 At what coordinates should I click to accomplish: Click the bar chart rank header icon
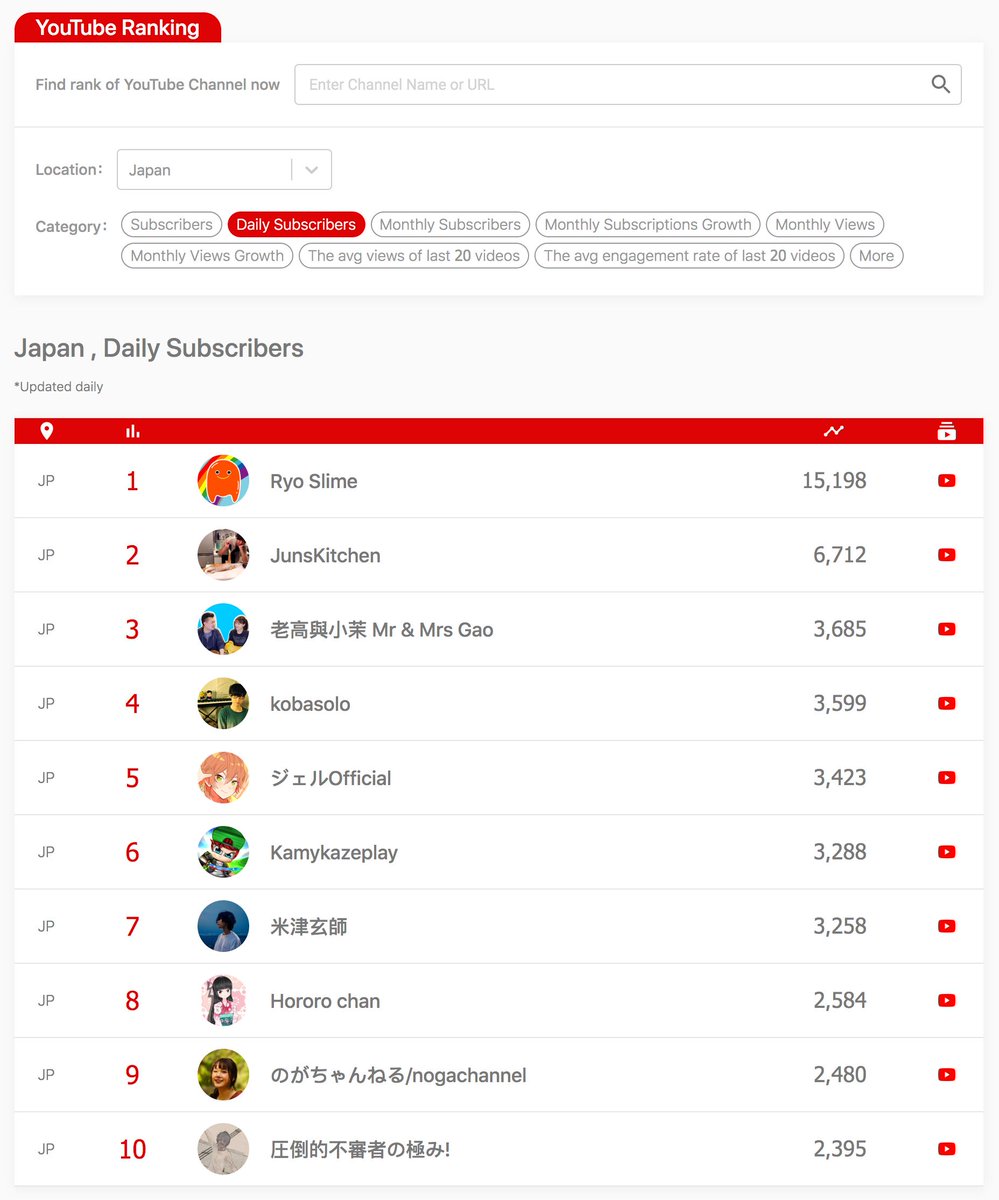coord(133,431)
